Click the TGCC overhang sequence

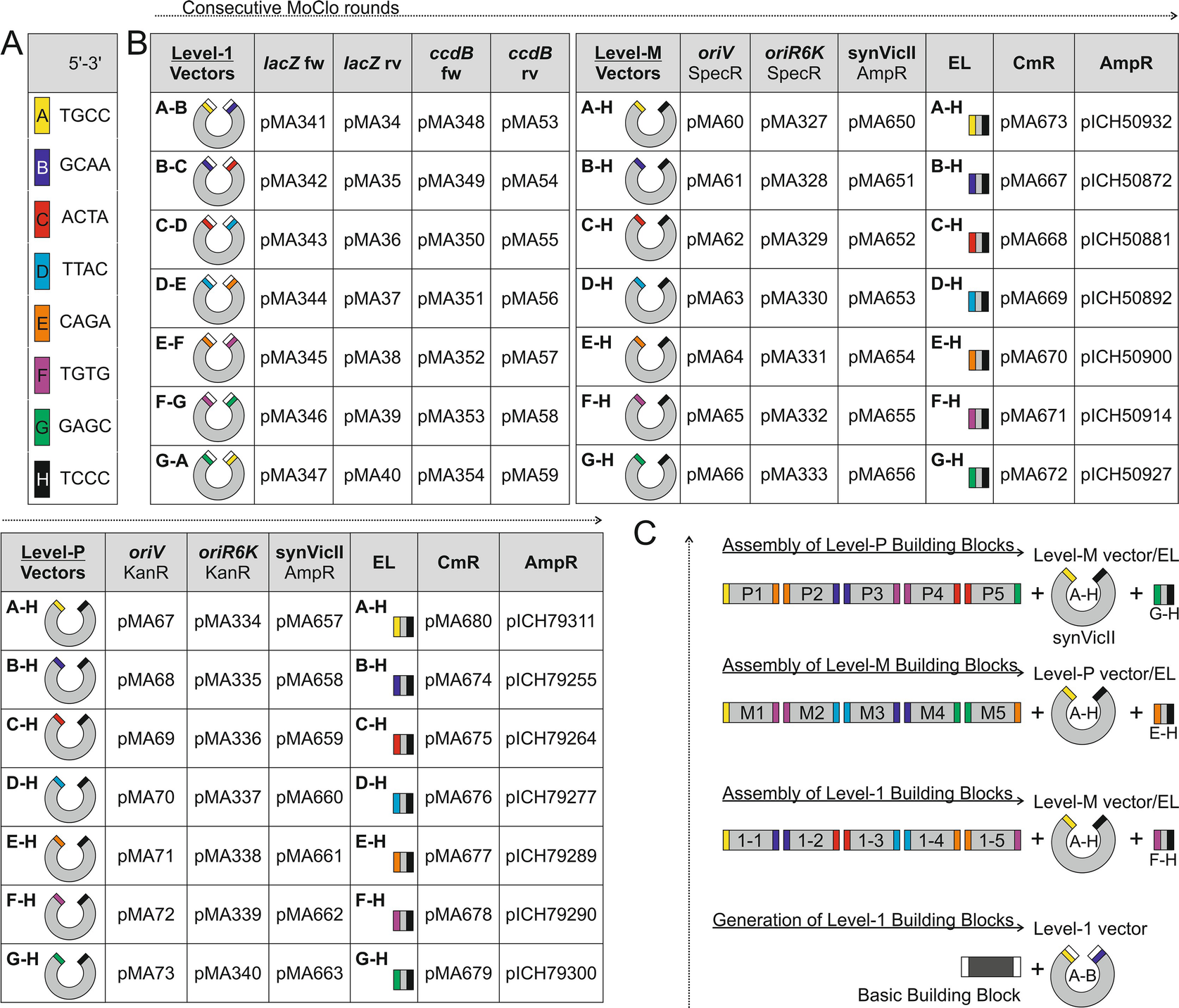[x=85, y=115]
